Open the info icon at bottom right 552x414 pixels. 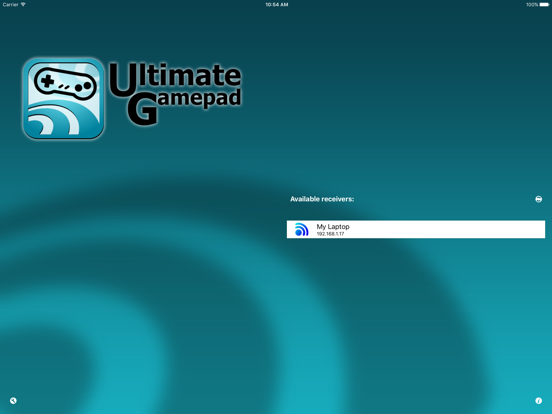[539, 401]
